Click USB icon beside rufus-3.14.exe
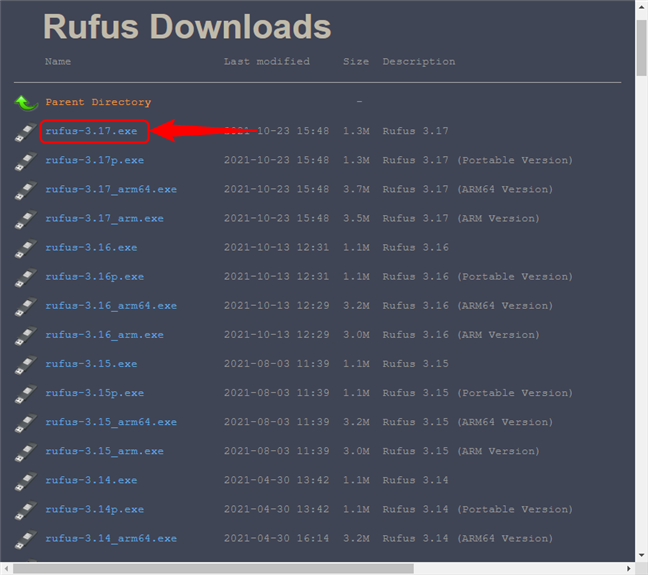648x575 pixels. pos(26,481)
